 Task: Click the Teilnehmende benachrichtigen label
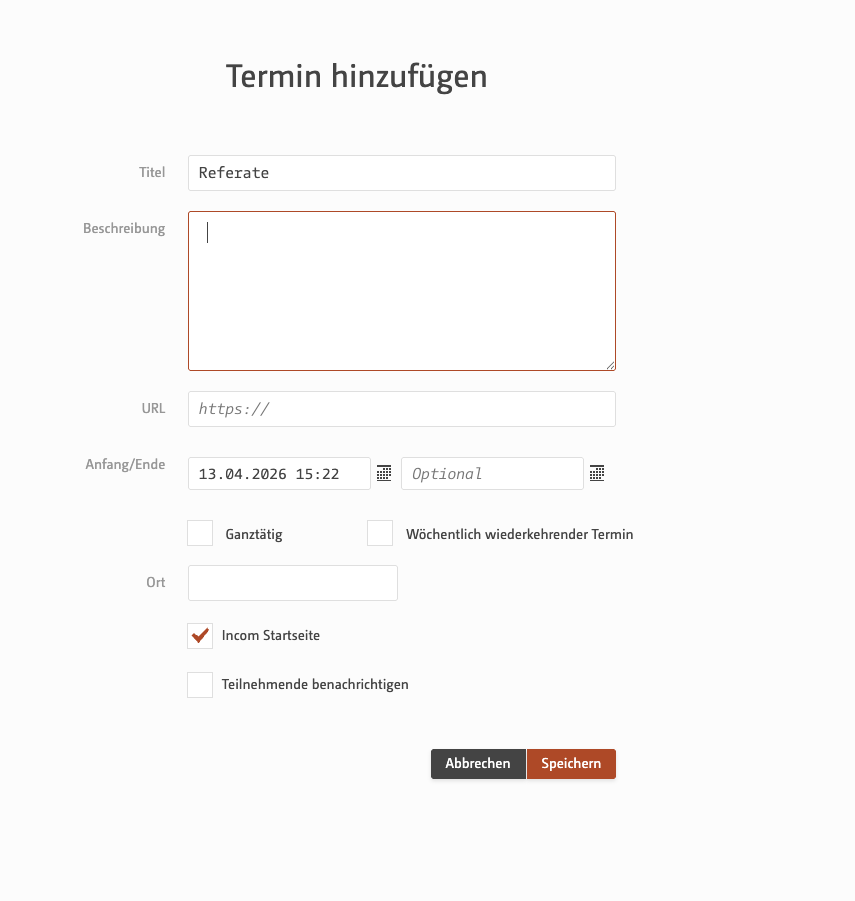[x=315, y=684]
